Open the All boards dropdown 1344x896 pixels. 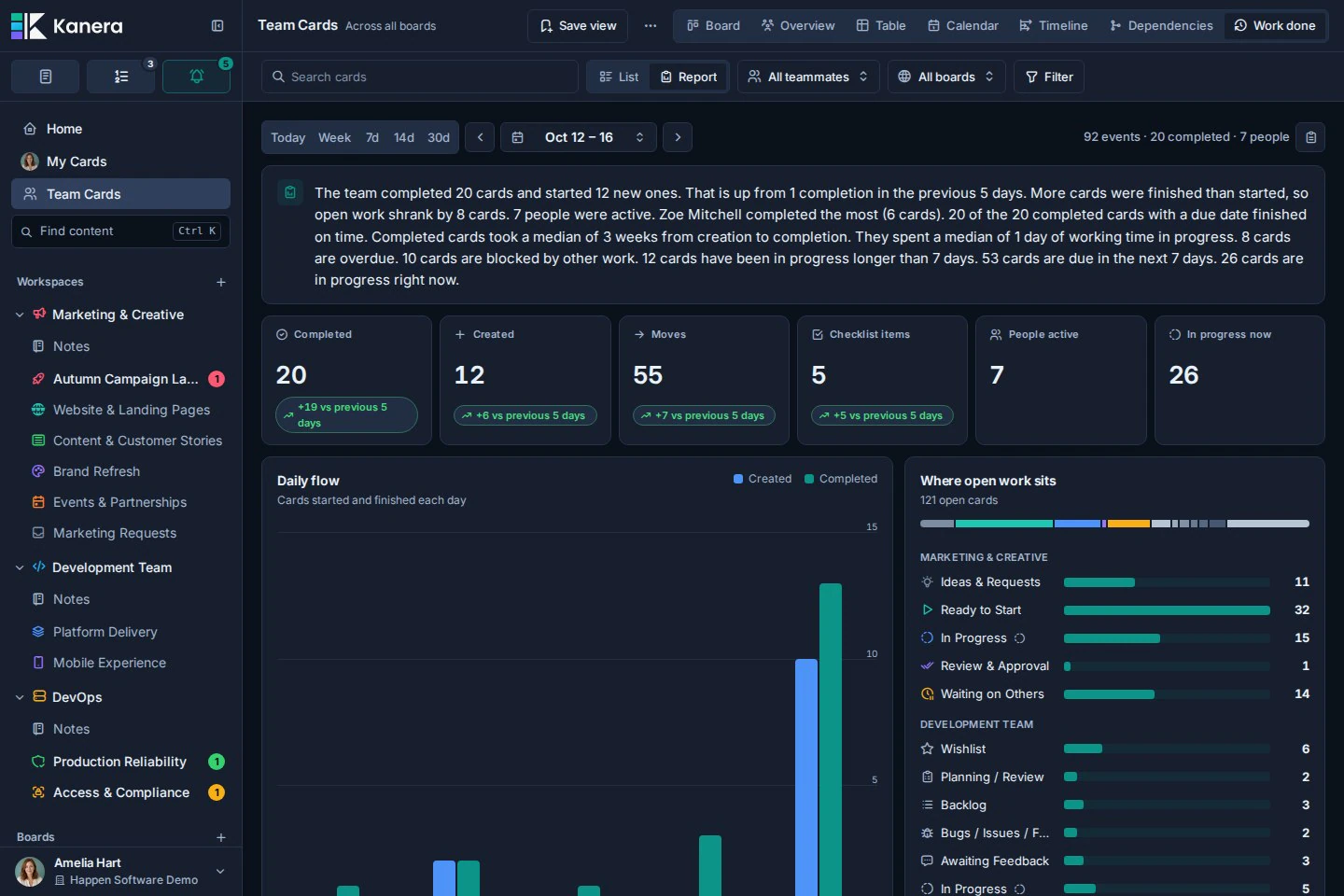[946, 77]
